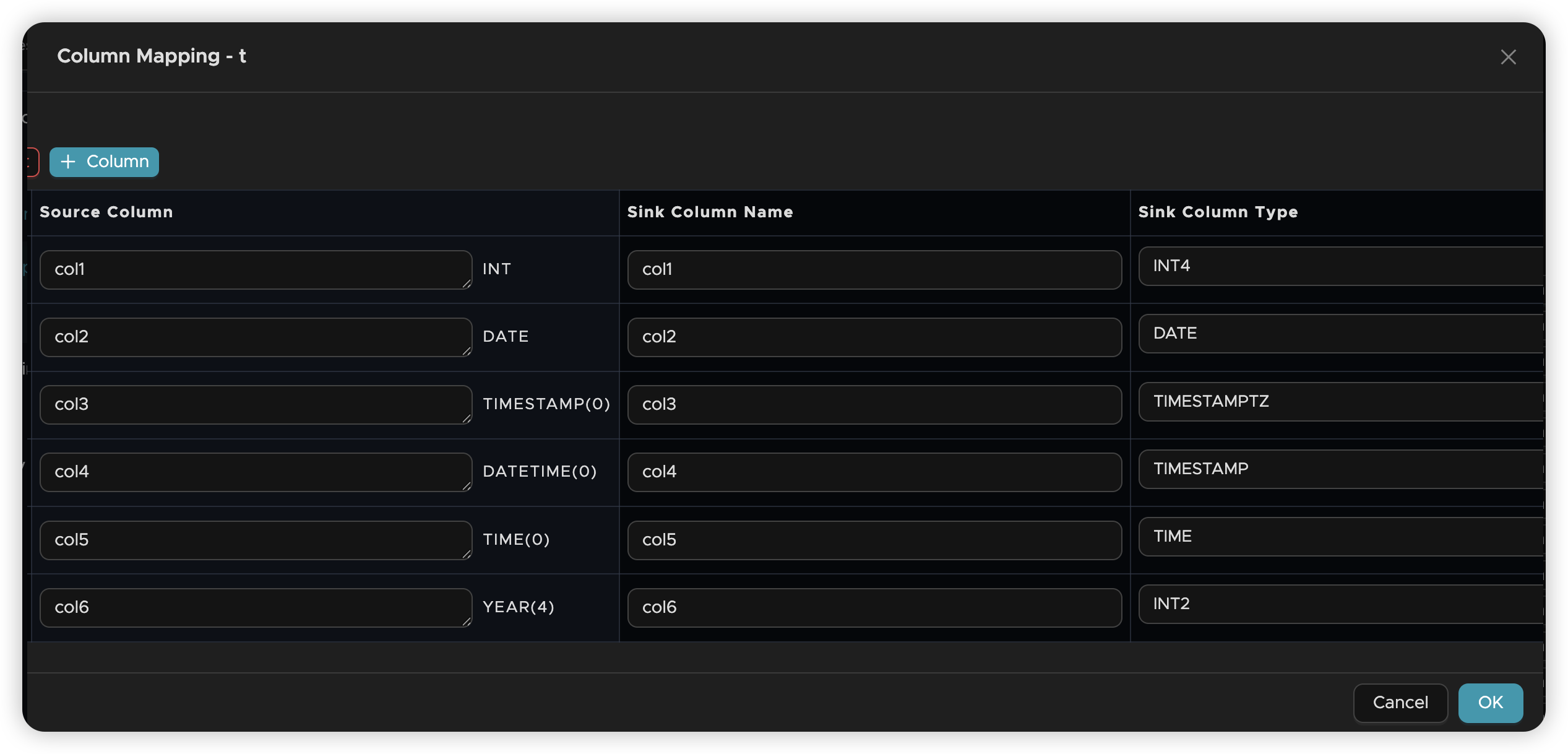Click the INT source type label
The width and height of the screenshot is (1568, 754).
tap(497, 269)
